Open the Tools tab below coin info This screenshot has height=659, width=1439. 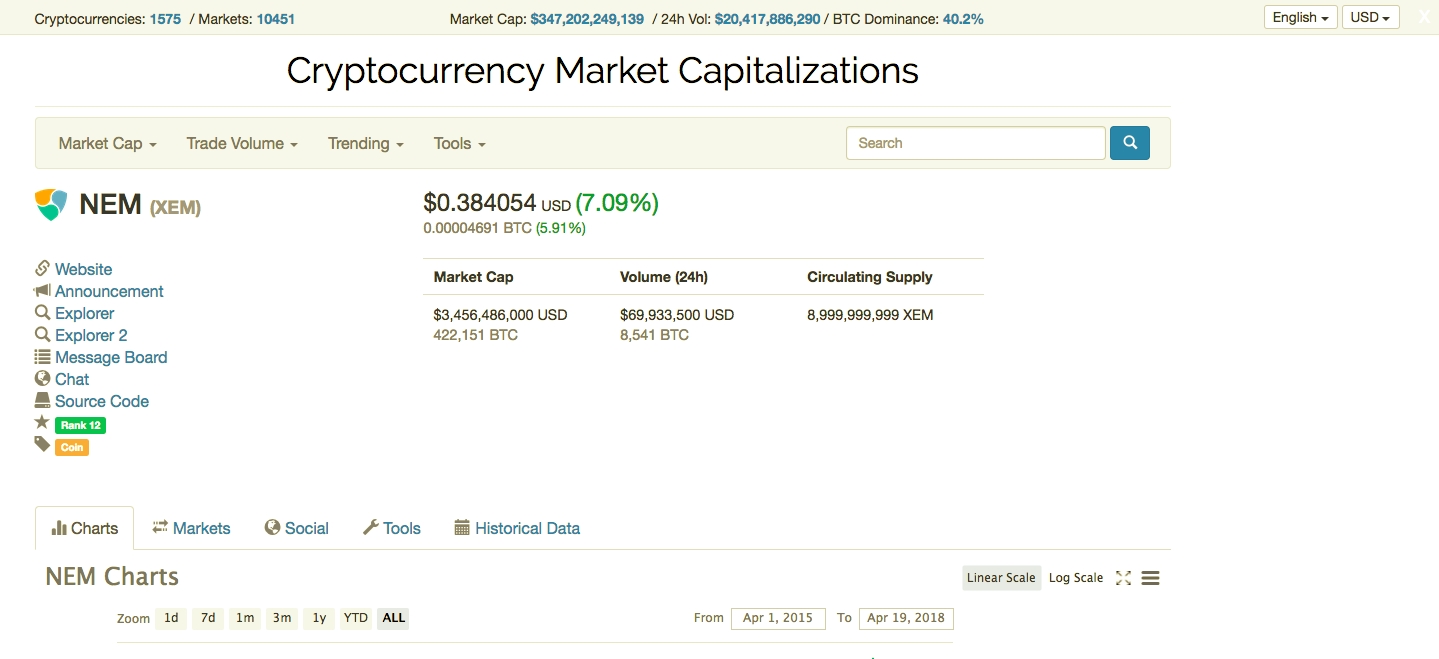(391, 528)
